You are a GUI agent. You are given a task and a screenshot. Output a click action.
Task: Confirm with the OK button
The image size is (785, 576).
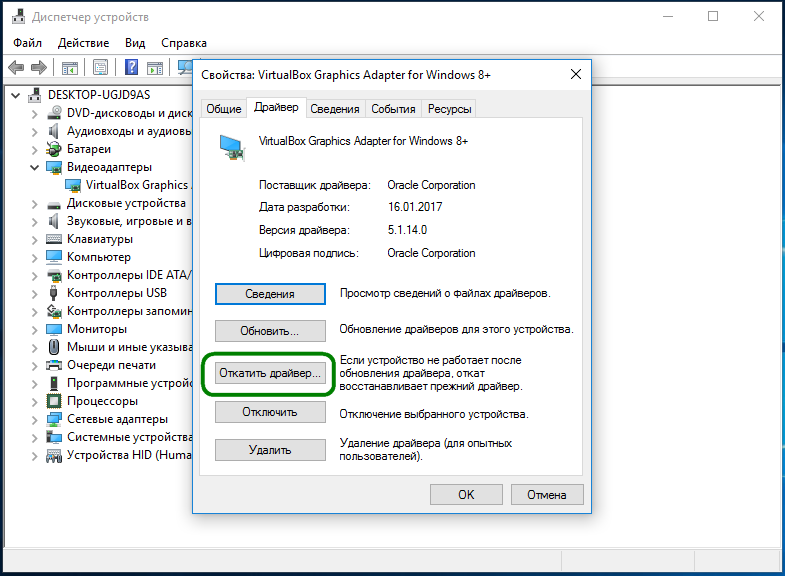click(466, 494)
